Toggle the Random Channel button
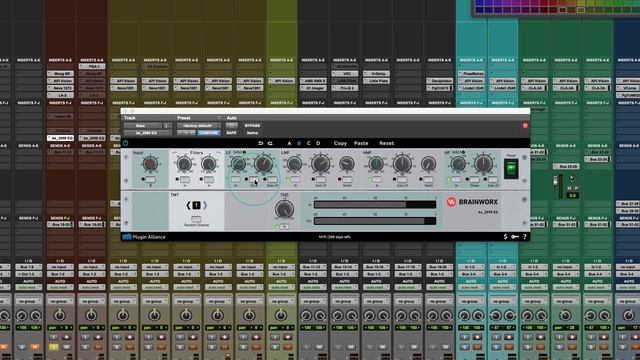 [196, 219]
